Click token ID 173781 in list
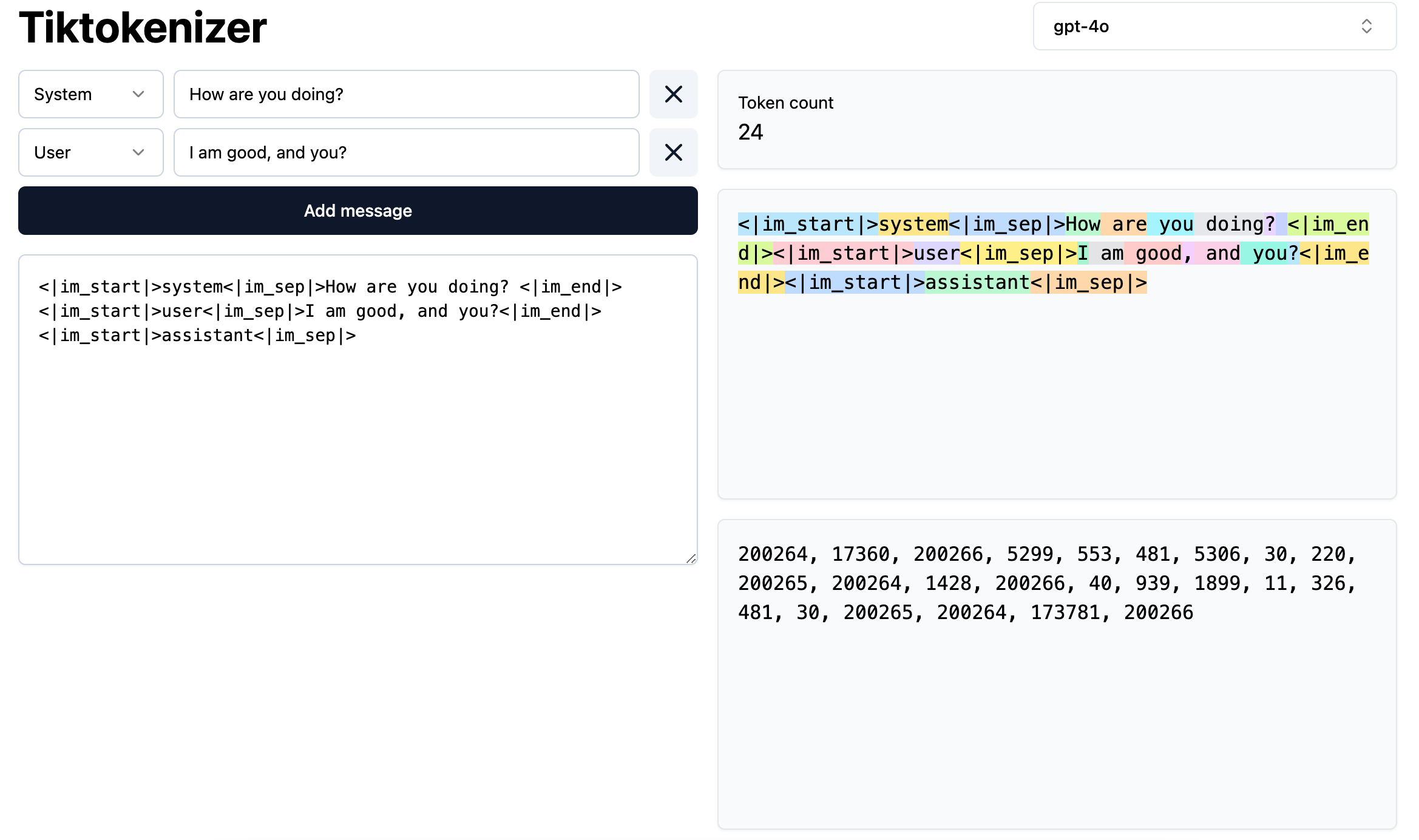Image resolution: width=1419 pixels, height=840 pixels. (x=1065, y=612)
